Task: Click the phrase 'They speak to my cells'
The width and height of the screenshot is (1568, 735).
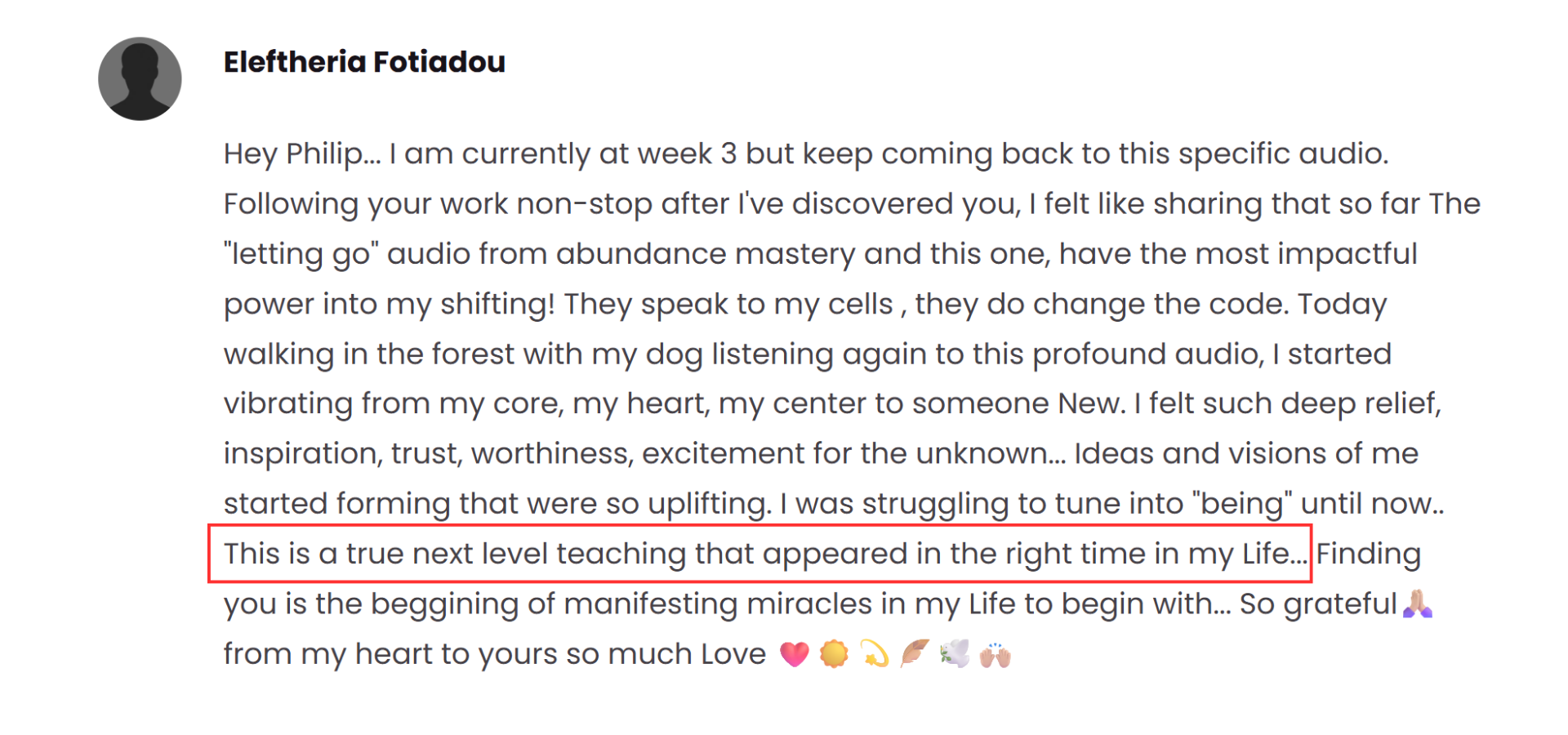Action: pos(728,304)
